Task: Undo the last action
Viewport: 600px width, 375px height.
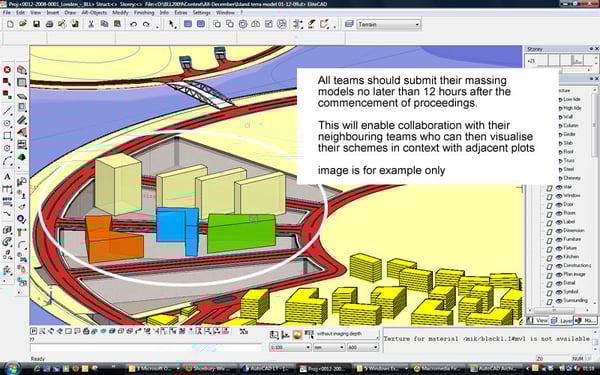Action: pyautogui.click(x=133, y=24)
